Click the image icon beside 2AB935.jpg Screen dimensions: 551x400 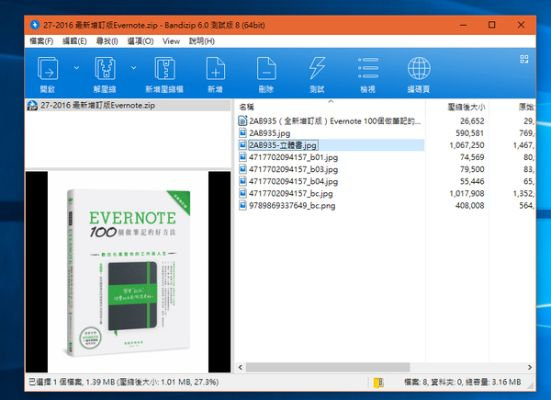point(242,133)
